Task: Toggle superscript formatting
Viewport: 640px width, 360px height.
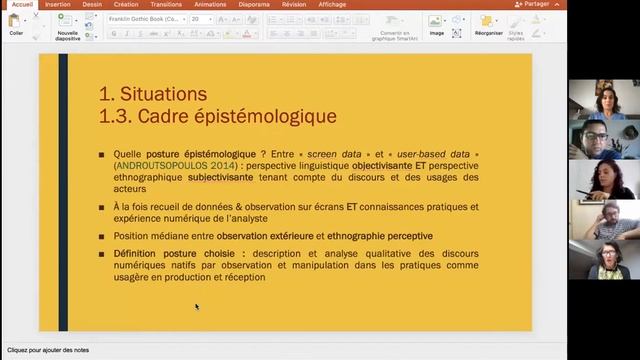Action: coord(167,34)
